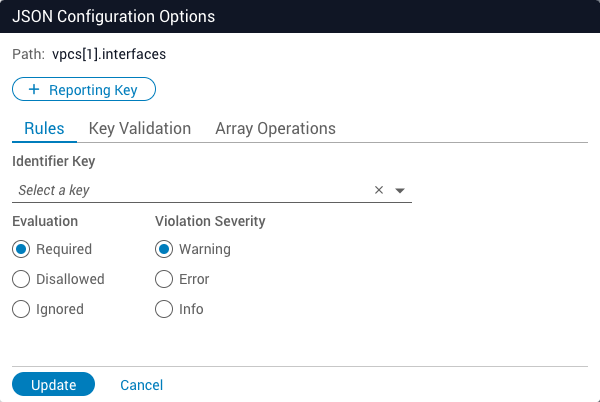Click the Evaluation section heading

pyautogui.click(x=45, y=221)
